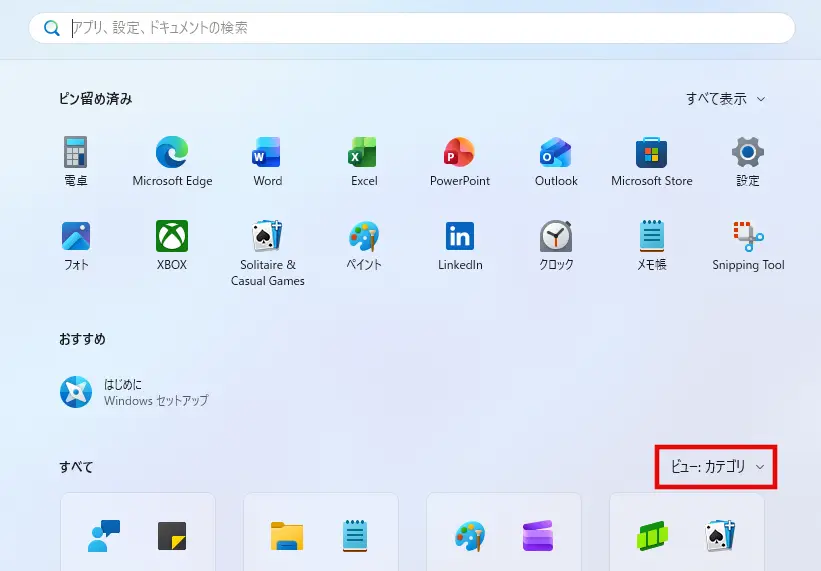Open the フォト photos app

76,245
